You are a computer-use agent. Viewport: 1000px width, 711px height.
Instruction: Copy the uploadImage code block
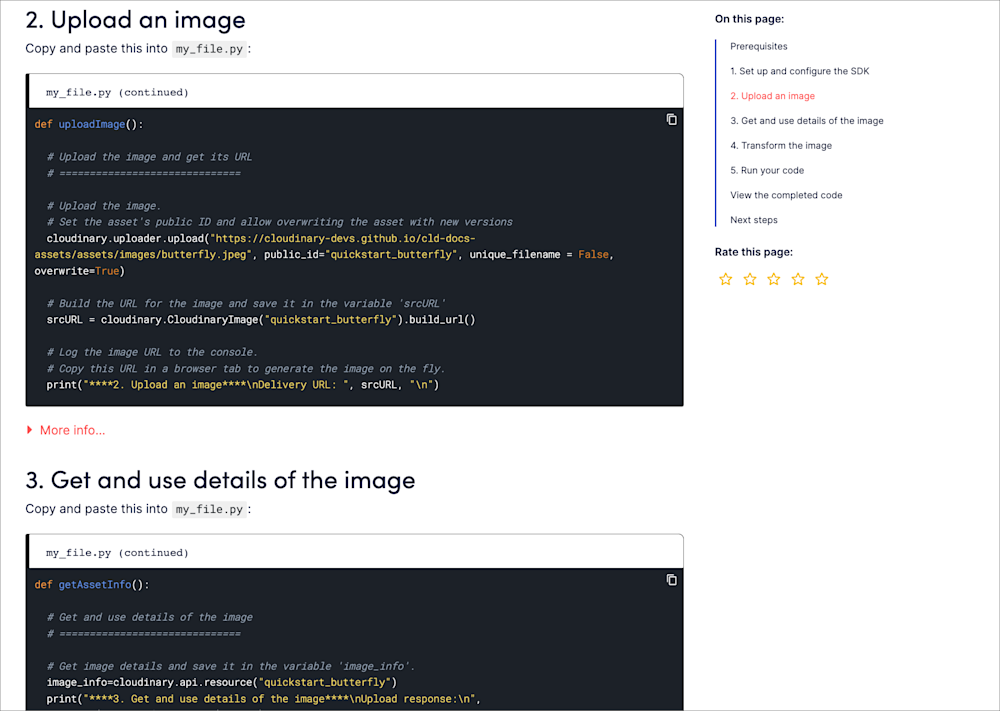click(x=672, y=119)
